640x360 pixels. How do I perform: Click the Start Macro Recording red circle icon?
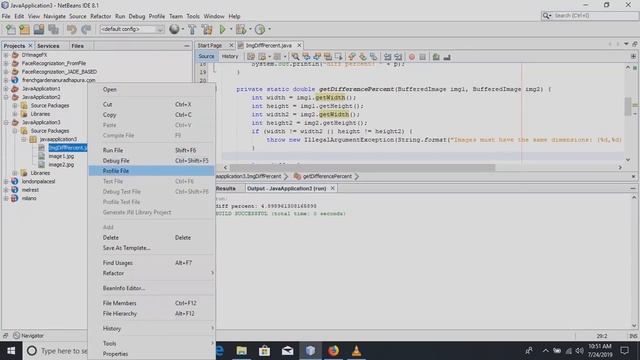point(412,57)
